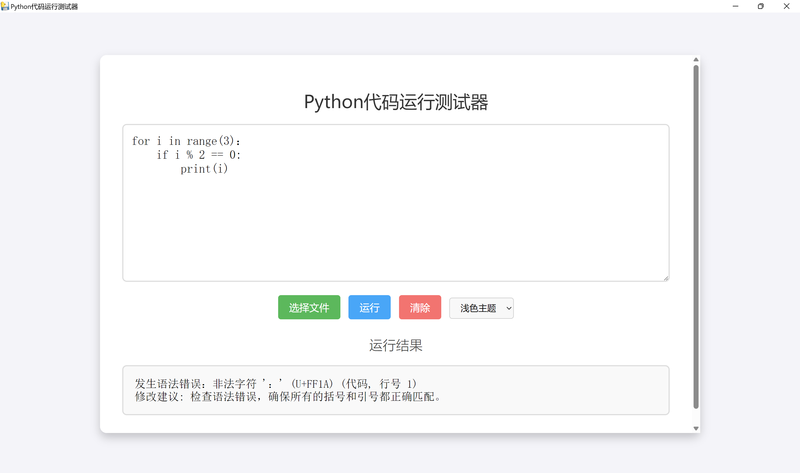Clear the editor with 清除 button
800x473 pixels.
click(x=420, y=307)
